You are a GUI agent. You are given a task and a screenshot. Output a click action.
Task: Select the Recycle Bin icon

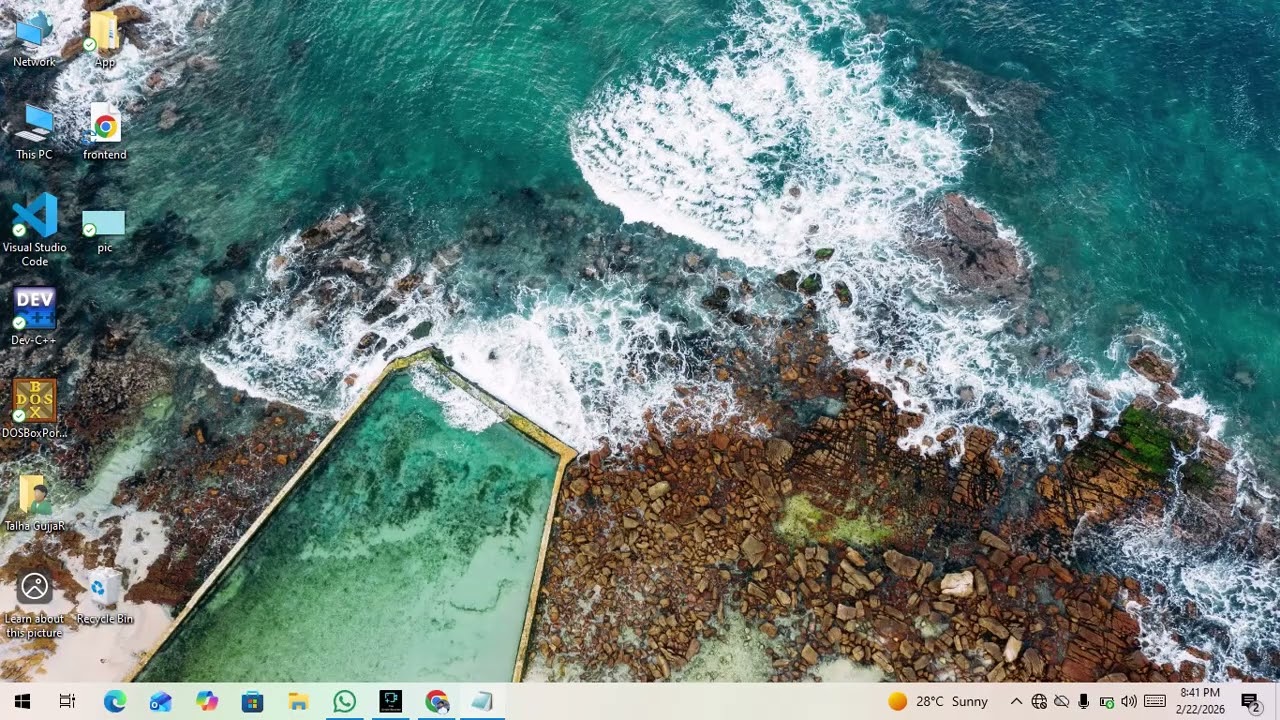click(x=104, y=597)
